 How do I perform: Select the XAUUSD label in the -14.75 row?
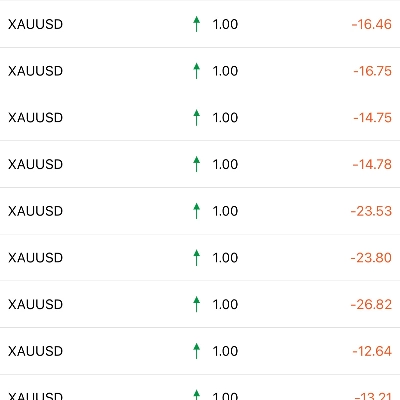coord(35,118)
